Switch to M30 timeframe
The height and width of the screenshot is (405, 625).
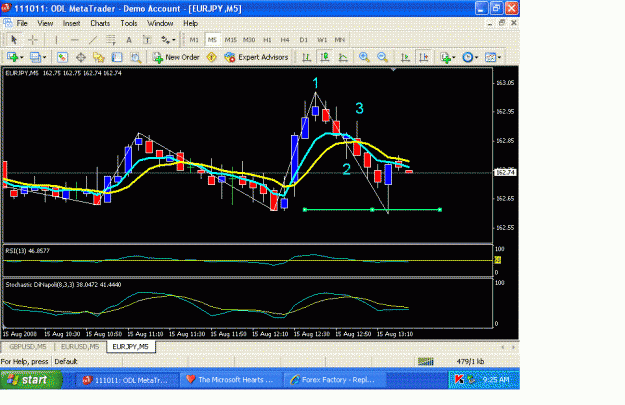coord(249,39)
